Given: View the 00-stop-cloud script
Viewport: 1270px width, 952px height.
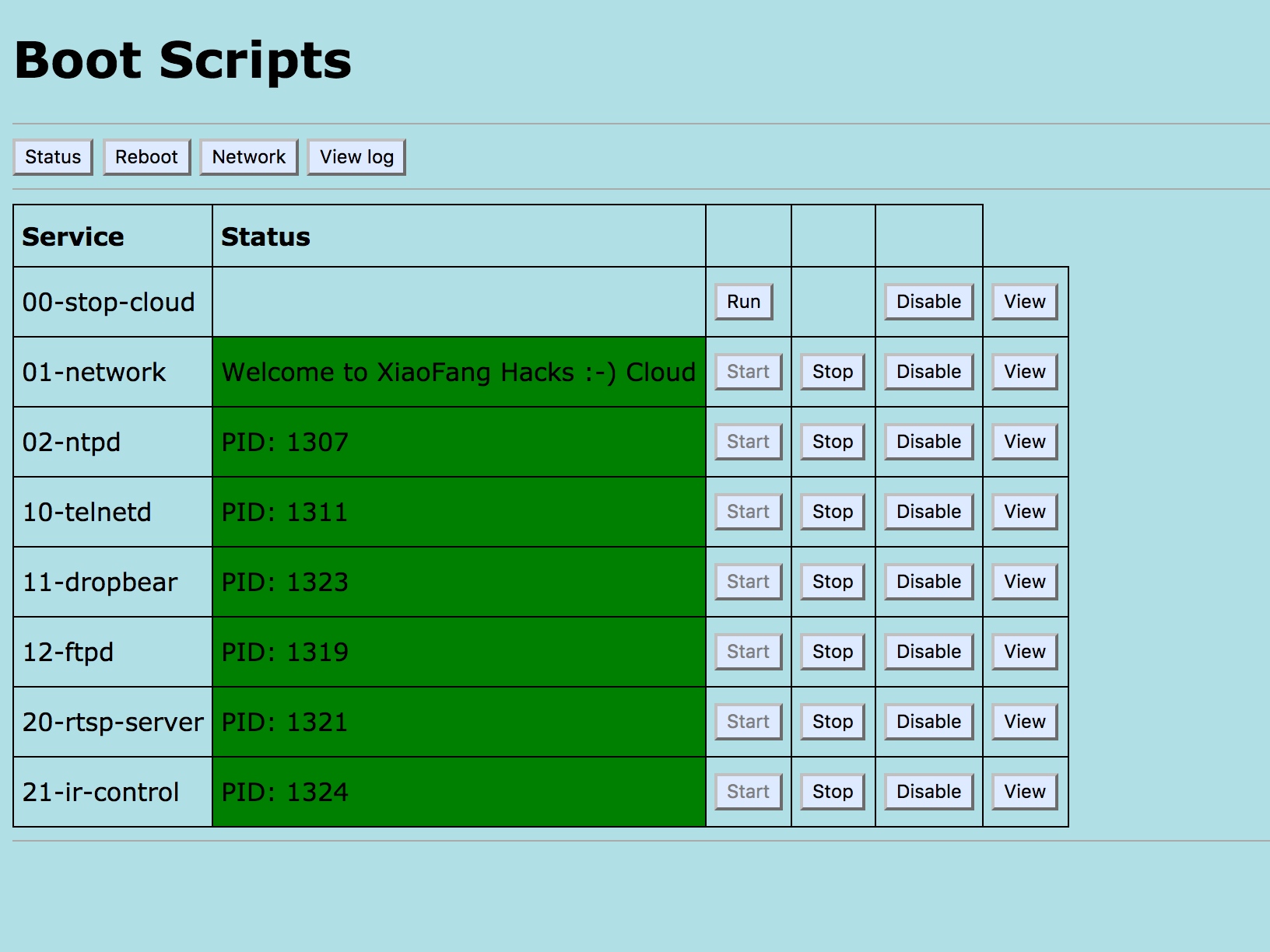Looking at the screenshot, I should (1025, 302).
